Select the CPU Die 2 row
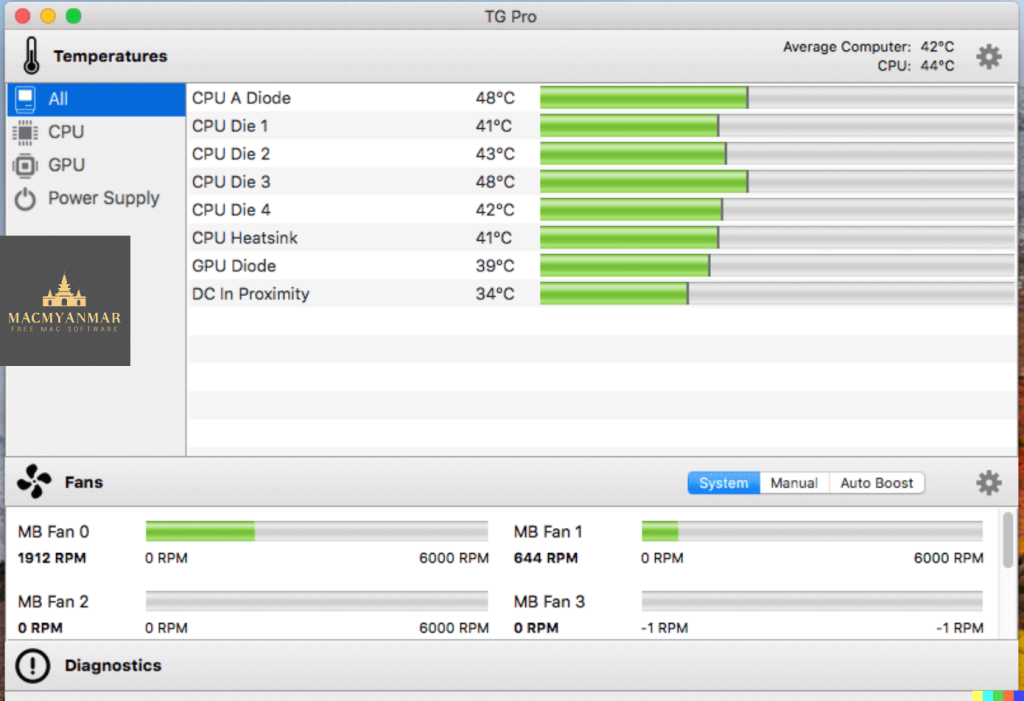 (x=601, y=154)
